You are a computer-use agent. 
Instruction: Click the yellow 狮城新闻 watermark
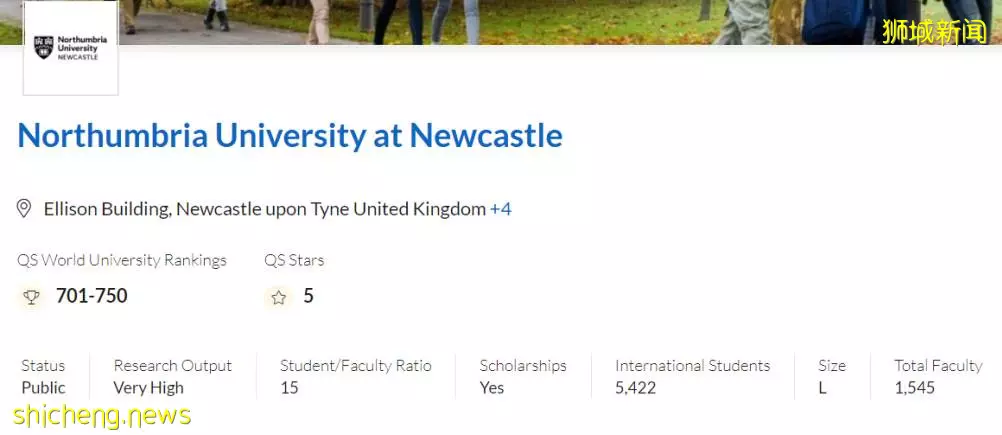[x=935, y=31]
